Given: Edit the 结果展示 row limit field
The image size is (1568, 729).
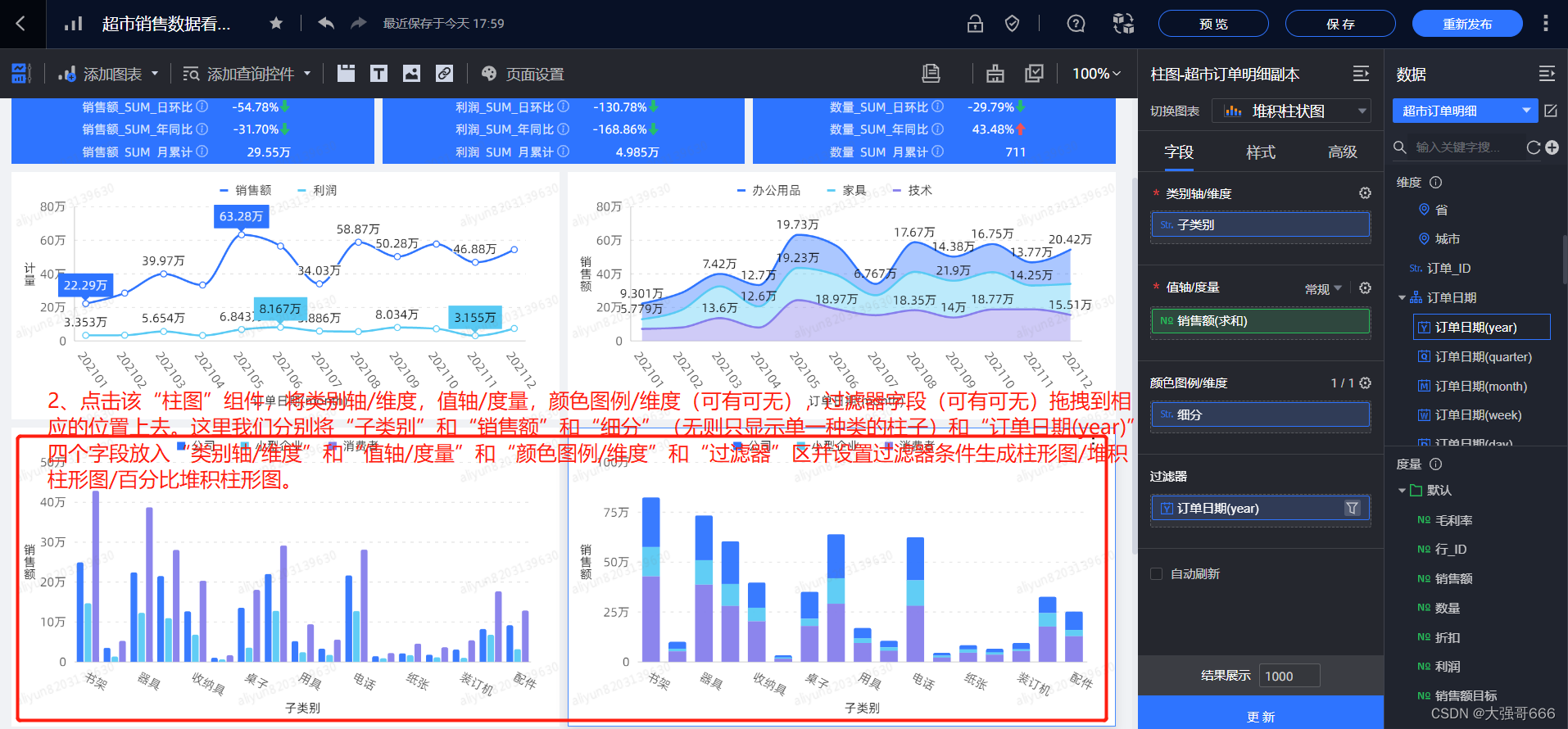Looking at the screenshot, I should tap(1289, 676).
